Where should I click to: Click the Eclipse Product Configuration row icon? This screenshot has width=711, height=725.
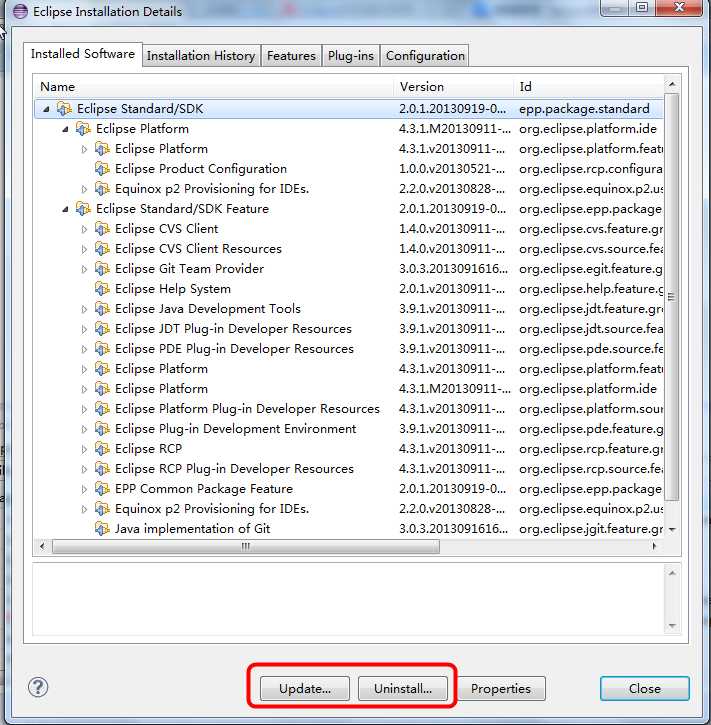[x=102, y=169]
